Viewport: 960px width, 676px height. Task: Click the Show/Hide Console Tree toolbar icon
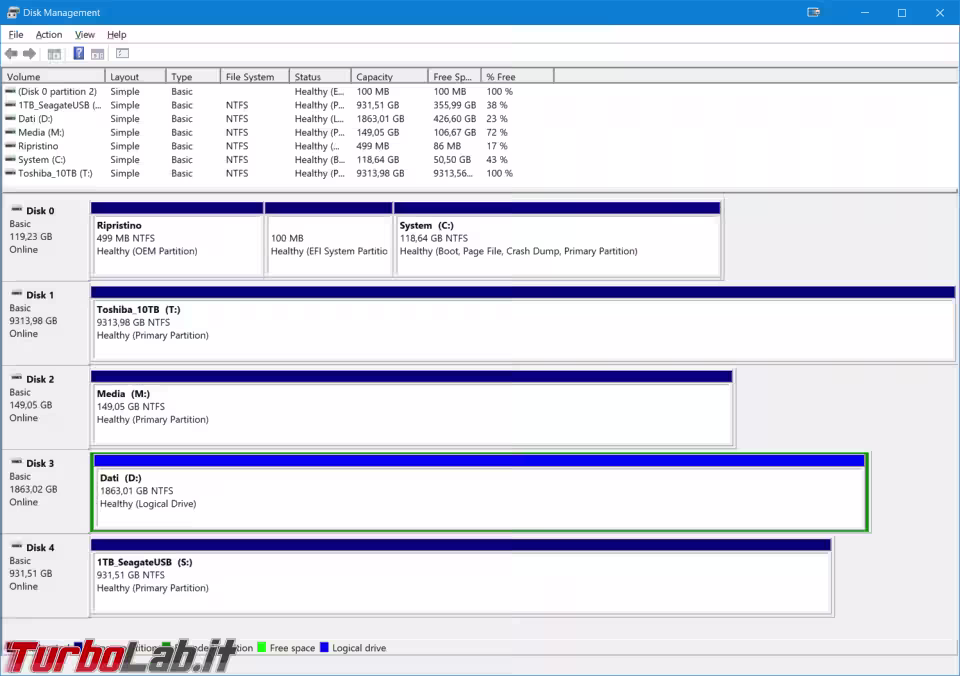(x=54, y=54)
